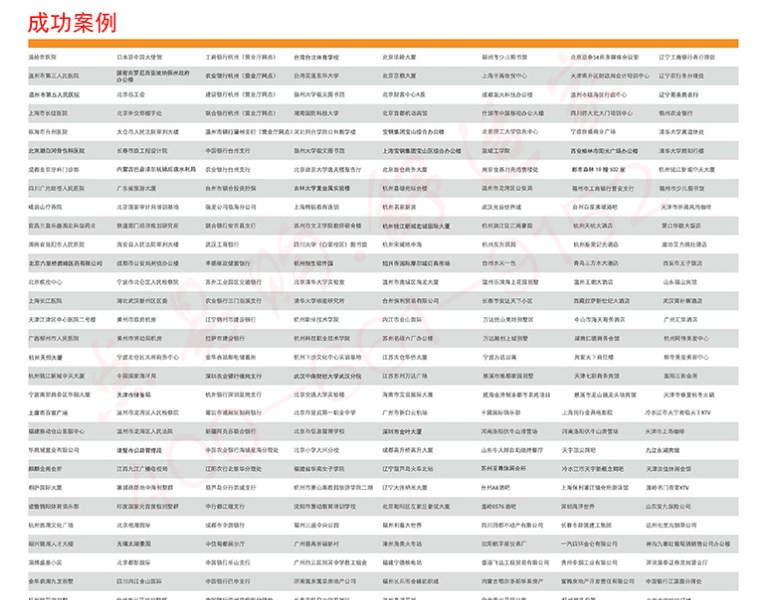This screenshot has height=600, width=766.
Task: Click the 新疆阿克苏联合银行 entry
Action: [230, 431]
